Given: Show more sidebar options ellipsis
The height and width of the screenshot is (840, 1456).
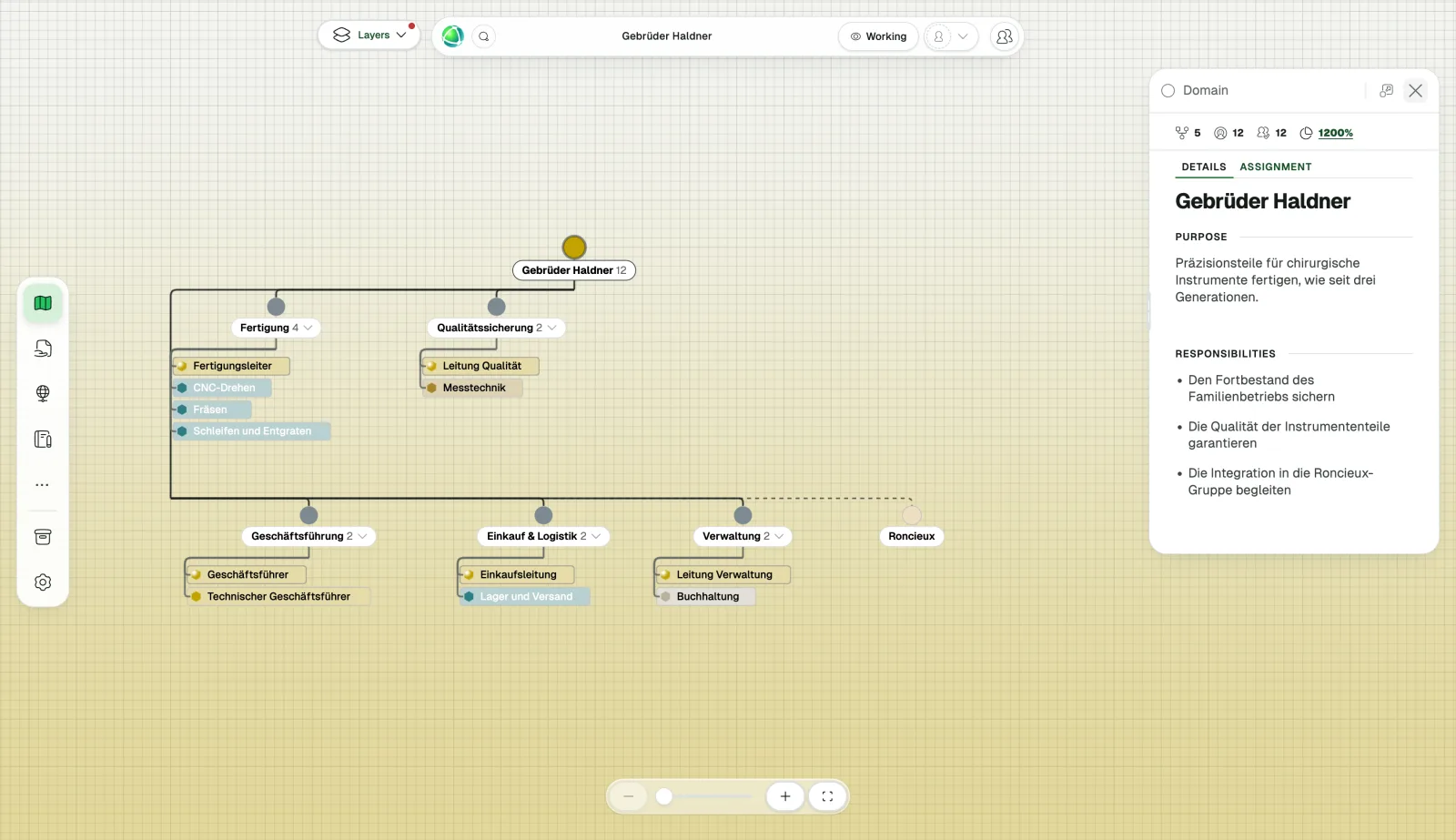Looking at the screenshot, I should [43, 485].
